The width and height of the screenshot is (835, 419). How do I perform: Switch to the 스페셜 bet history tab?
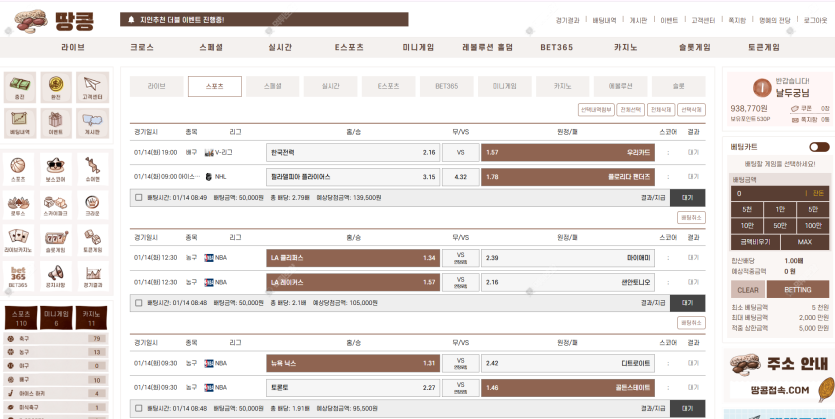(273, 86)
